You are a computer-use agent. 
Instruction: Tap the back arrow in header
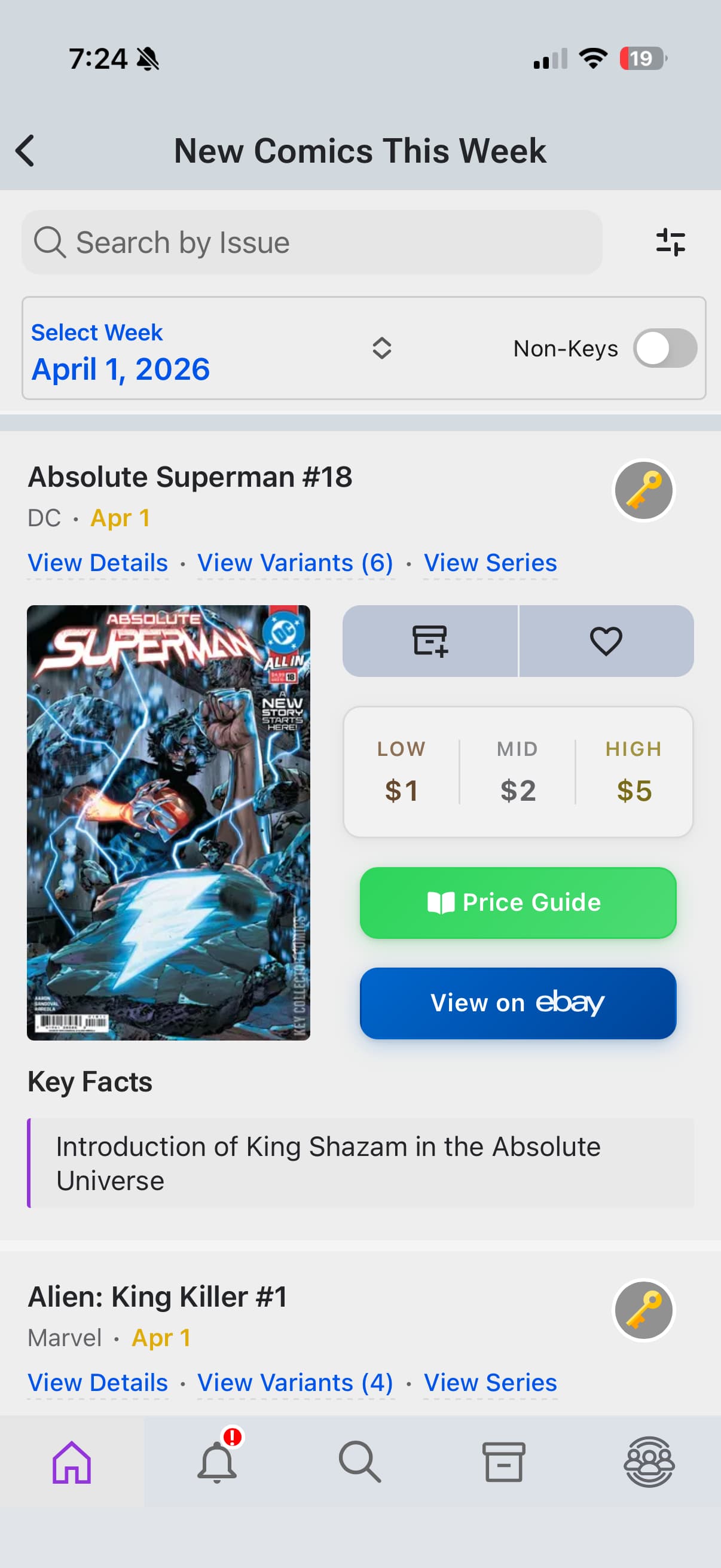pyautogui.click(x=25, y=150)
